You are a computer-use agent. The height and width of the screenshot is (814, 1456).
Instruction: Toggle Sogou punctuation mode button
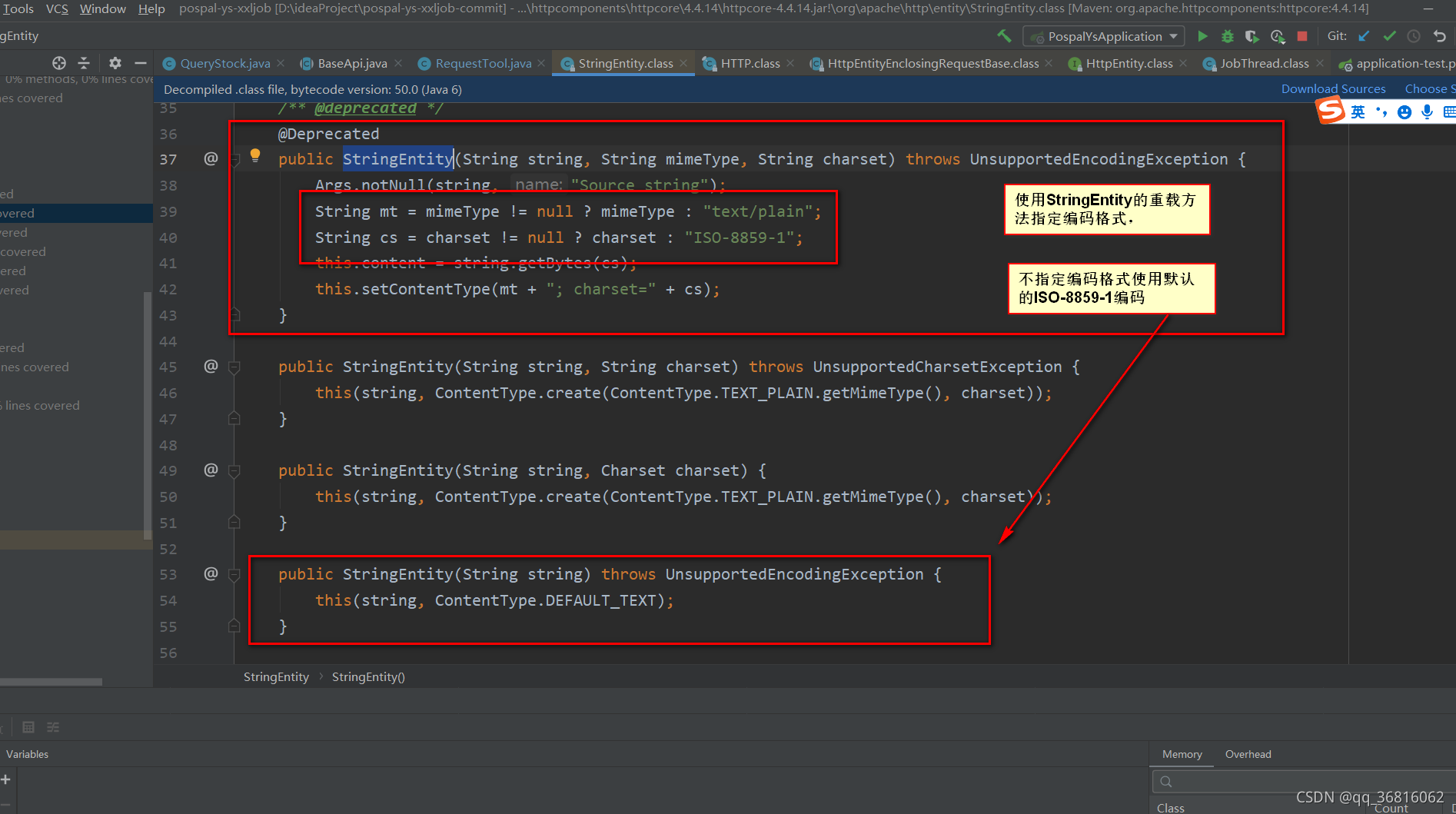1381,112
